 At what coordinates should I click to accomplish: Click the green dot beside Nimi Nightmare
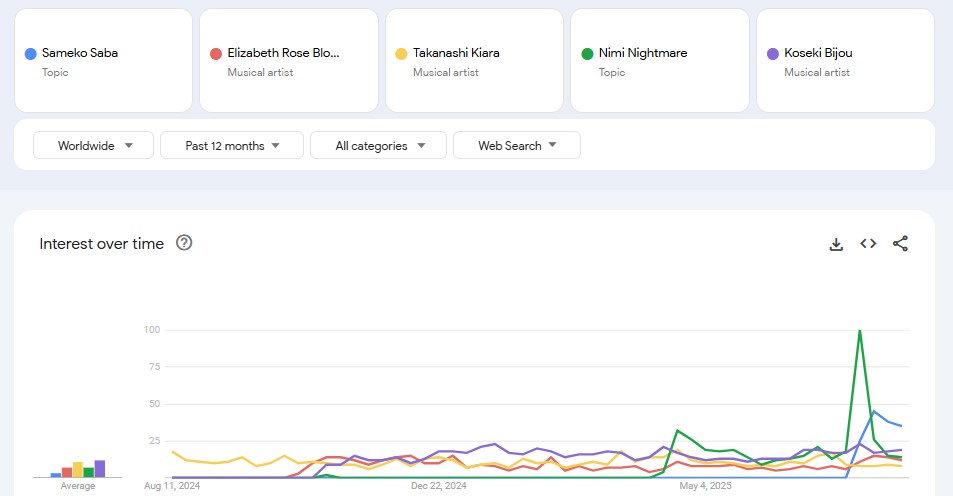587,53
